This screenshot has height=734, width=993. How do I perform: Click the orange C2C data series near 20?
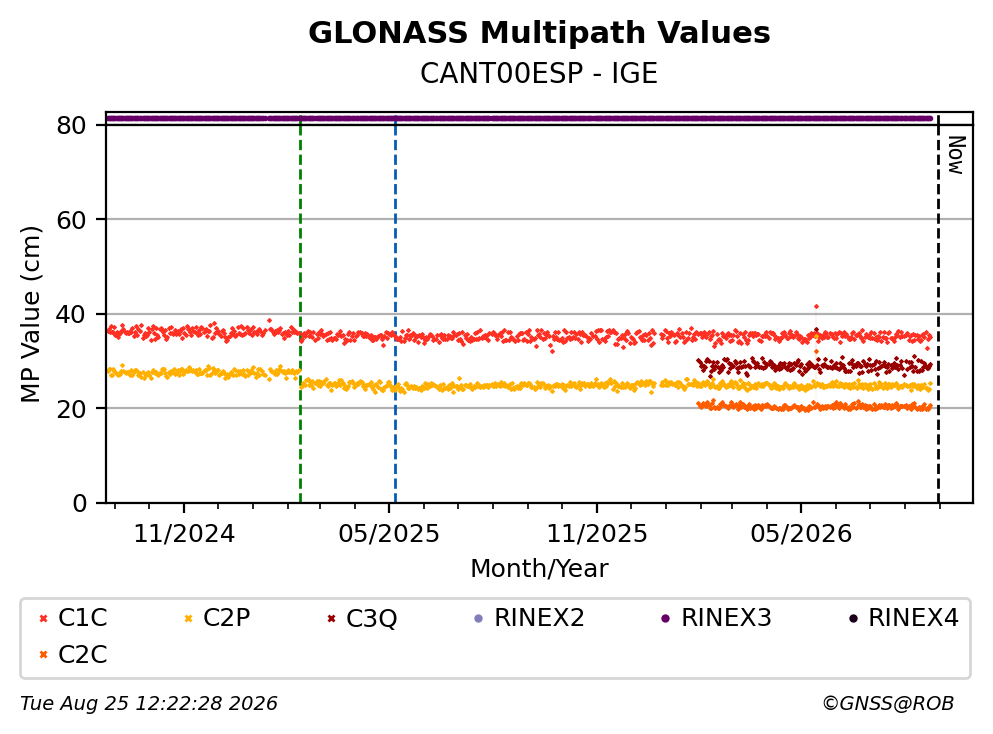pos(814,406)
